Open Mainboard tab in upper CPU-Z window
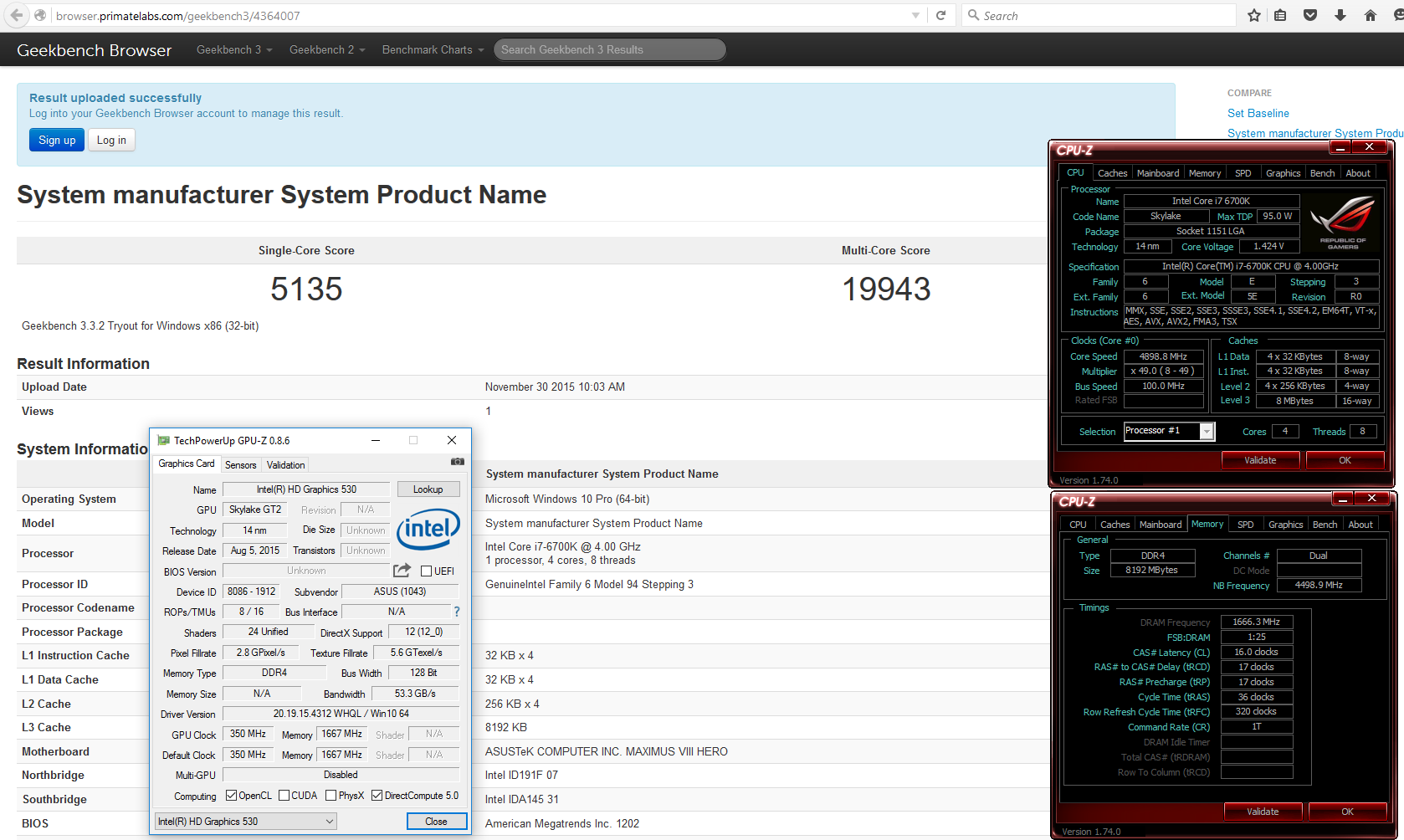The image size is (1404, 840). pos(1158,173)
